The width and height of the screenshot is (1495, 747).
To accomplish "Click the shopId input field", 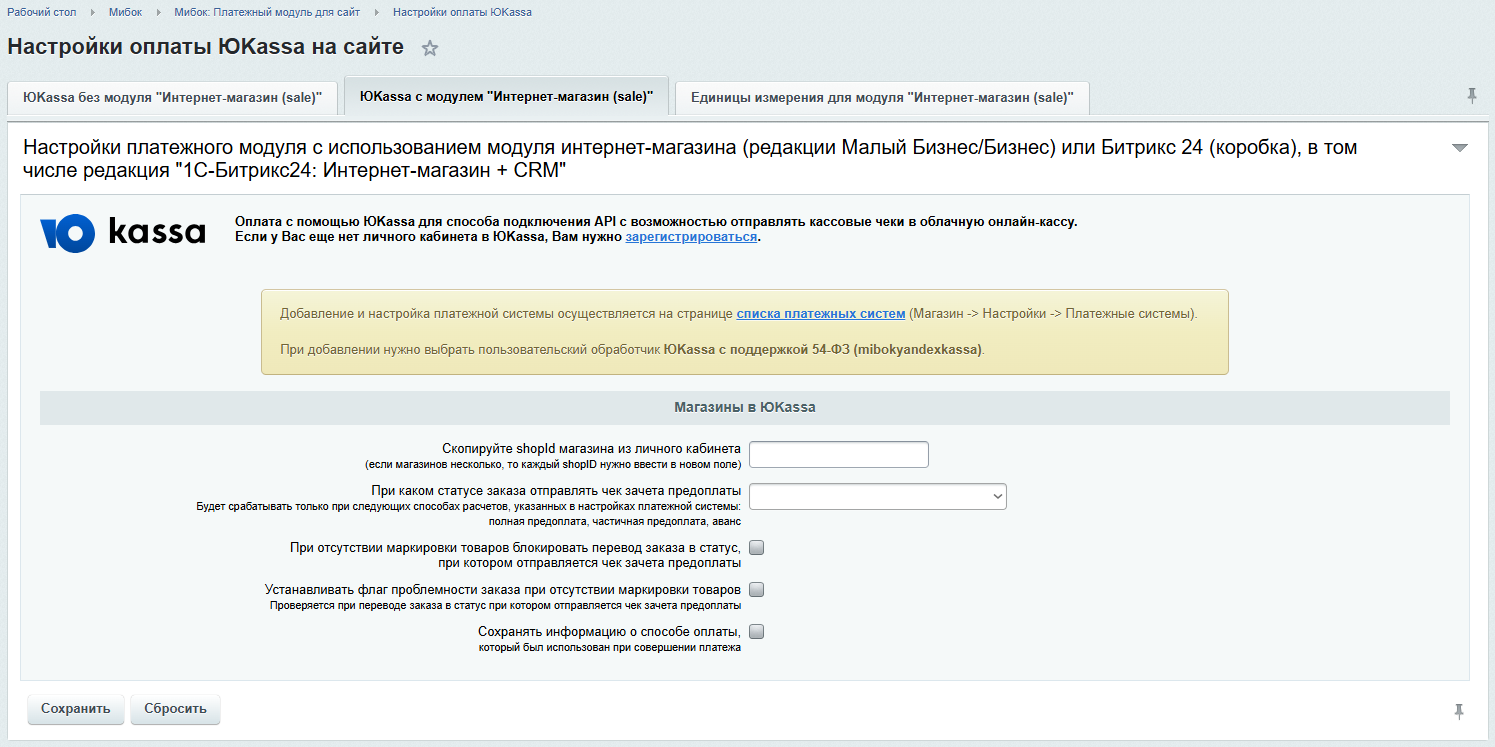I will (x=838, y=455).
